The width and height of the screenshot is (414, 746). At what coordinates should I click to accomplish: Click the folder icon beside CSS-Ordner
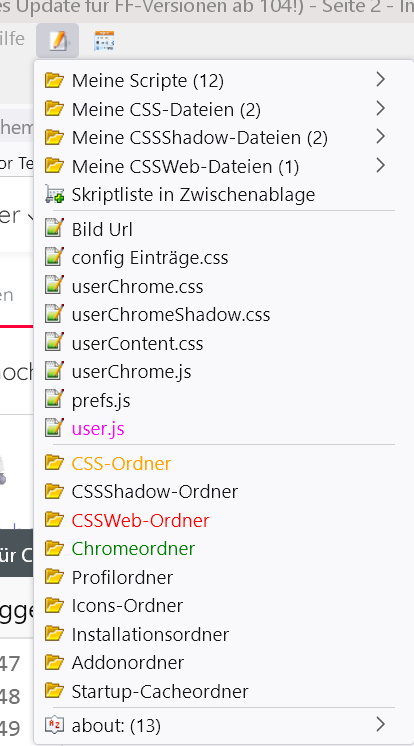(54, 462)
